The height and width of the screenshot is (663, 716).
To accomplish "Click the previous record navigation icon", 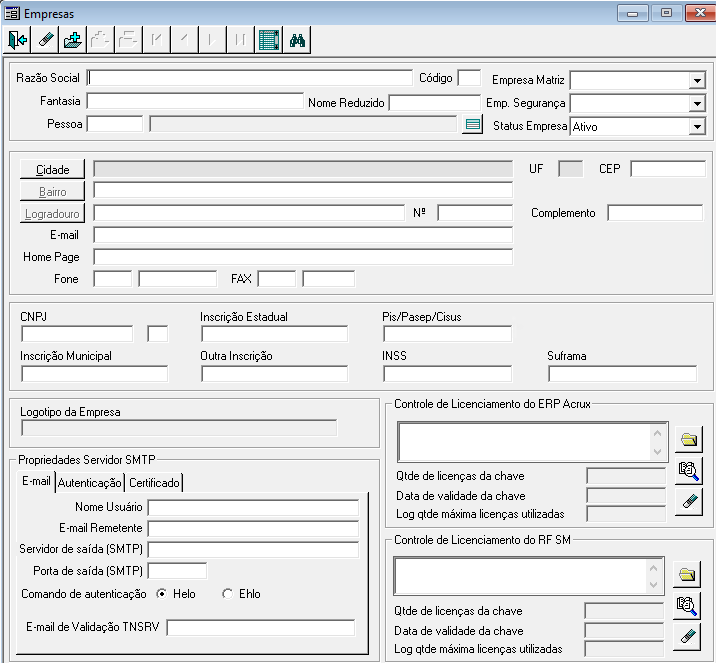I will pos(184,40).
